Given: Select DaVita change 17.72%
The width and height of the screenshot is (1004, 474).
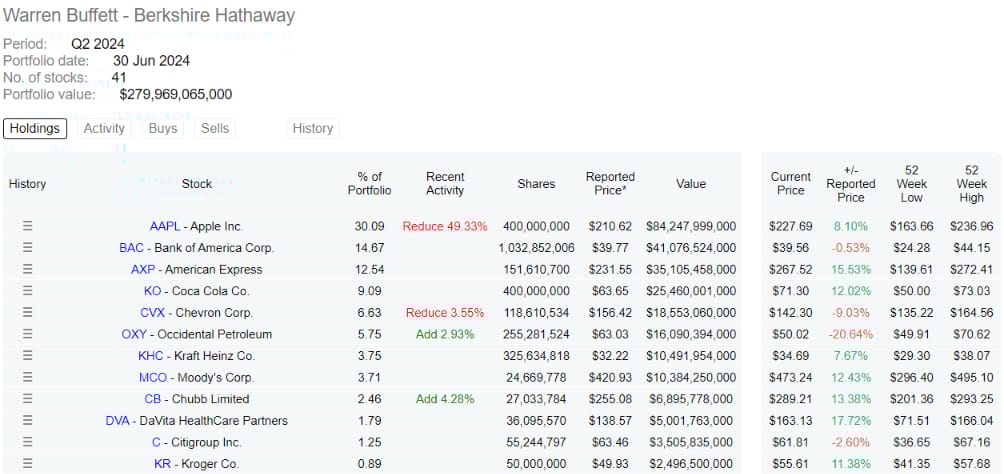Looking at the screenshot, I should click(850, 421).
